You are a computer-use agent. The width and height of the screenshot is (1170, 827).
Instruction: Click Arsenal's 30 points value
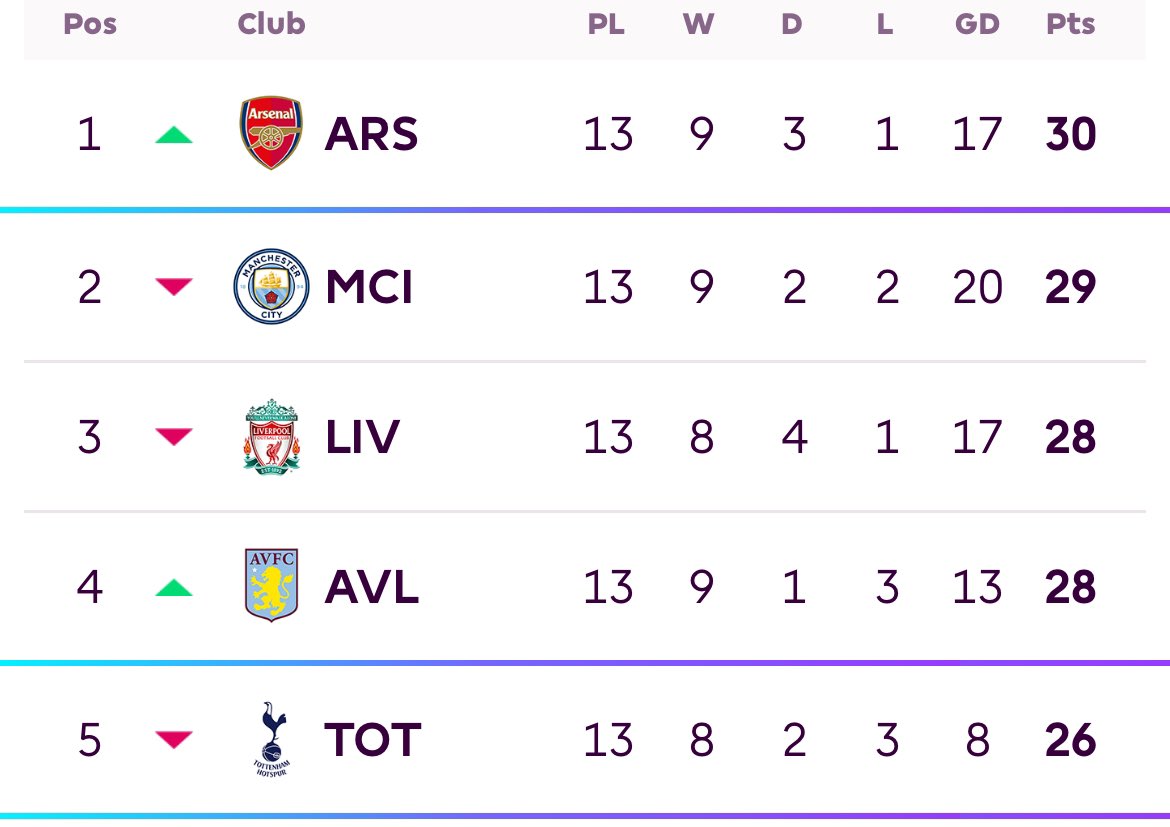(x=1071, y=134)
